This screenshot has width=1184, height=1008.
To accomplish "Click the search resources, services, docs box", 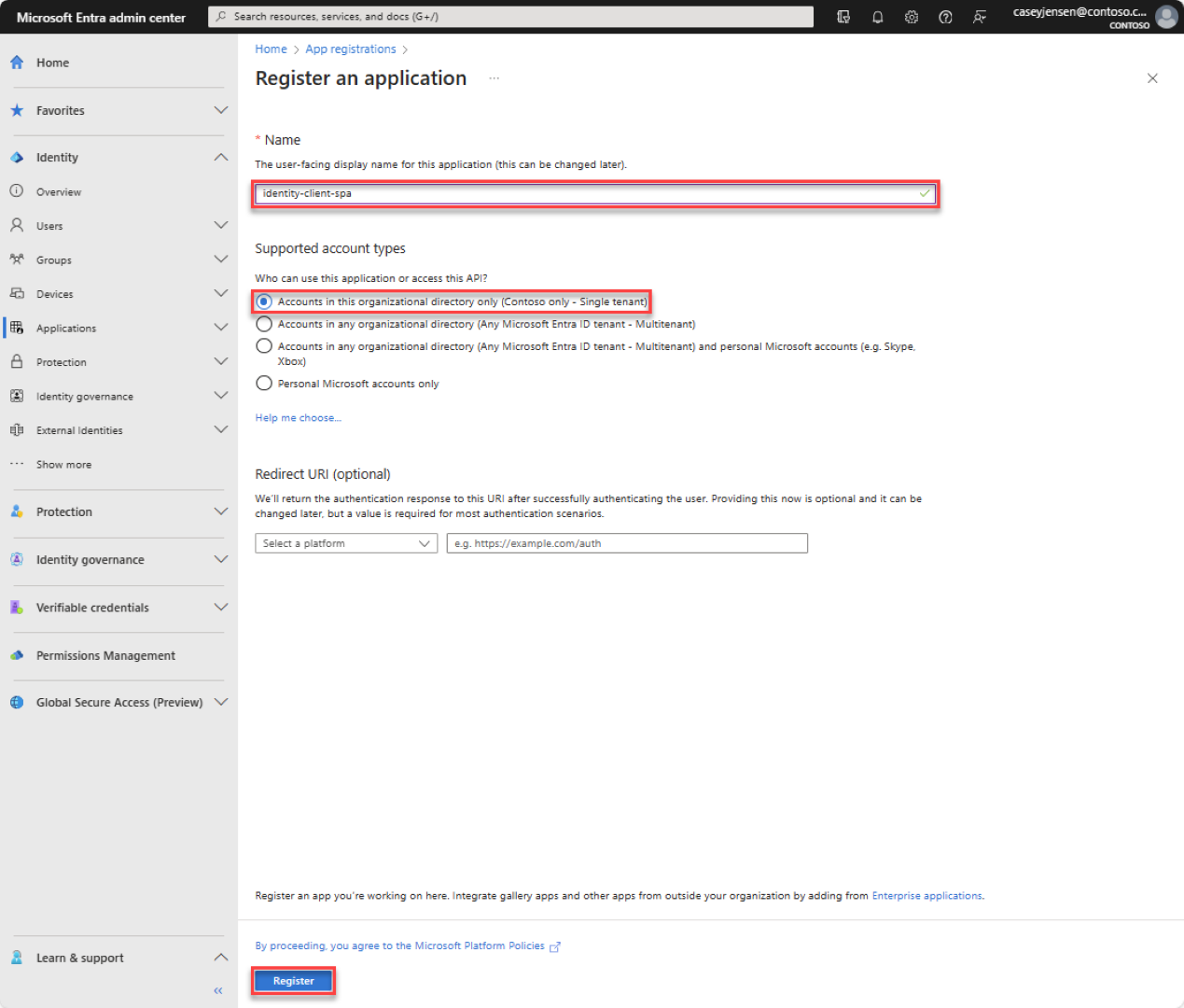I will [510, 17].
